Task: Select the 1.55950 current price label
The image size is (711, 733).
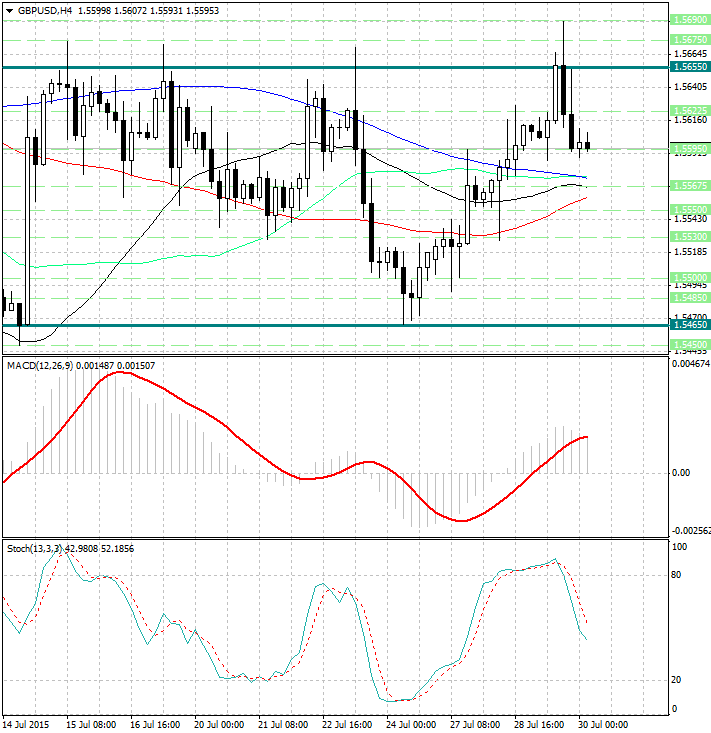Action: (690, 149)
